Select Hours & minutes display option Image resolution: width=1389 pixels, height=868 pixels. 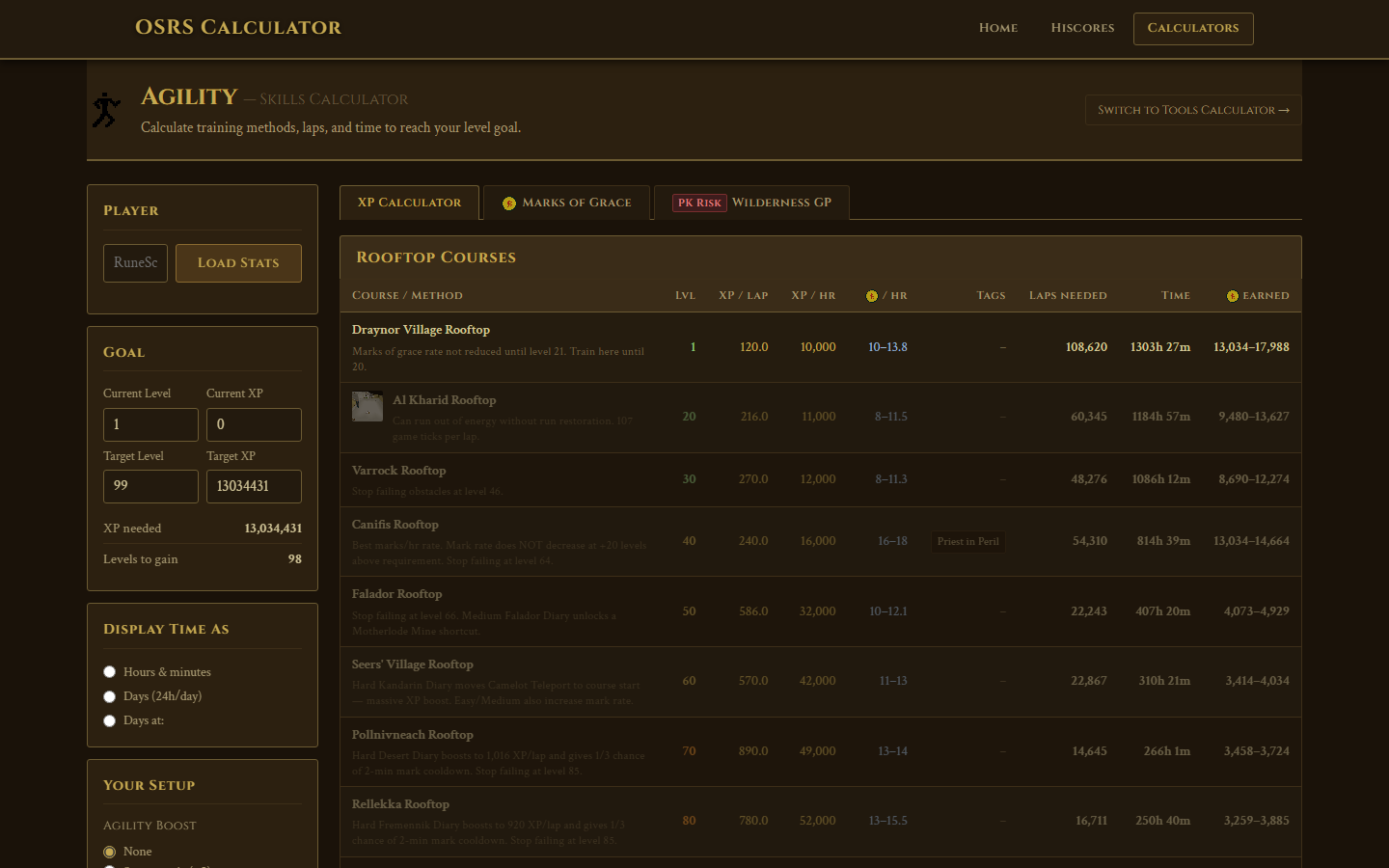[110, 672]
